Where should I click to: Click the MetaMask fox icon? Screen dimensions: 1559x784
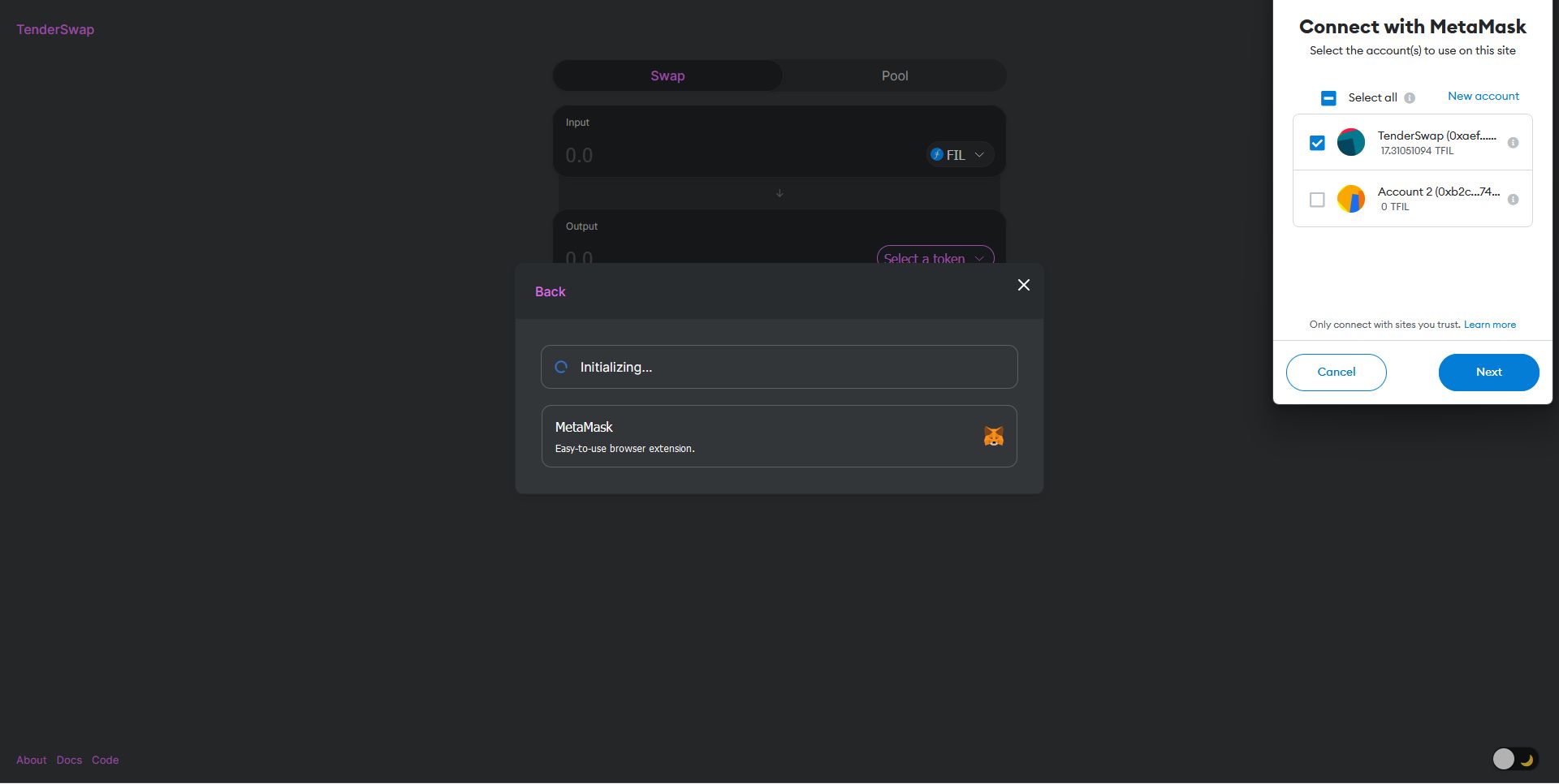pyautogui.click(x=994, y=437)
